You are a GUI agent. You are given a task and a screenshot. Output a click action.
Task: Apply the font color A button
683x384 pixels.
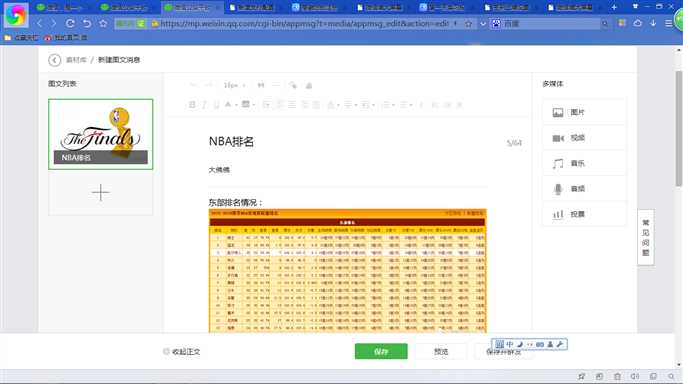(227, 104)
